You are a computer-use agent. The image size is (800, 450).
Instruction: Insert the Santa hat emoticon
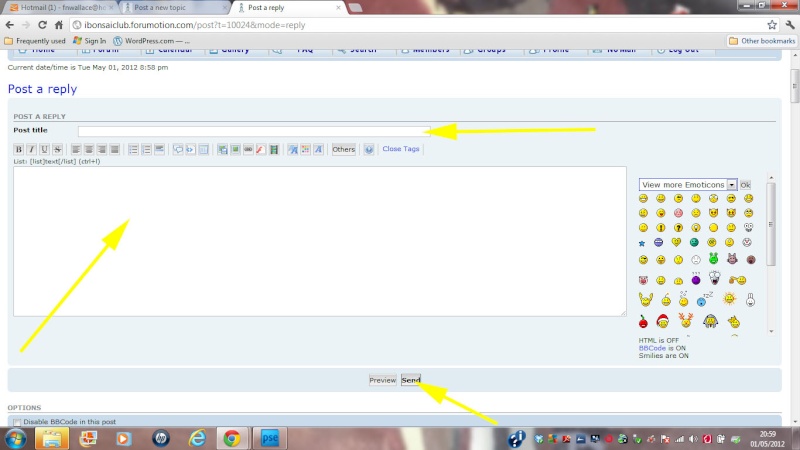(662, 321)
